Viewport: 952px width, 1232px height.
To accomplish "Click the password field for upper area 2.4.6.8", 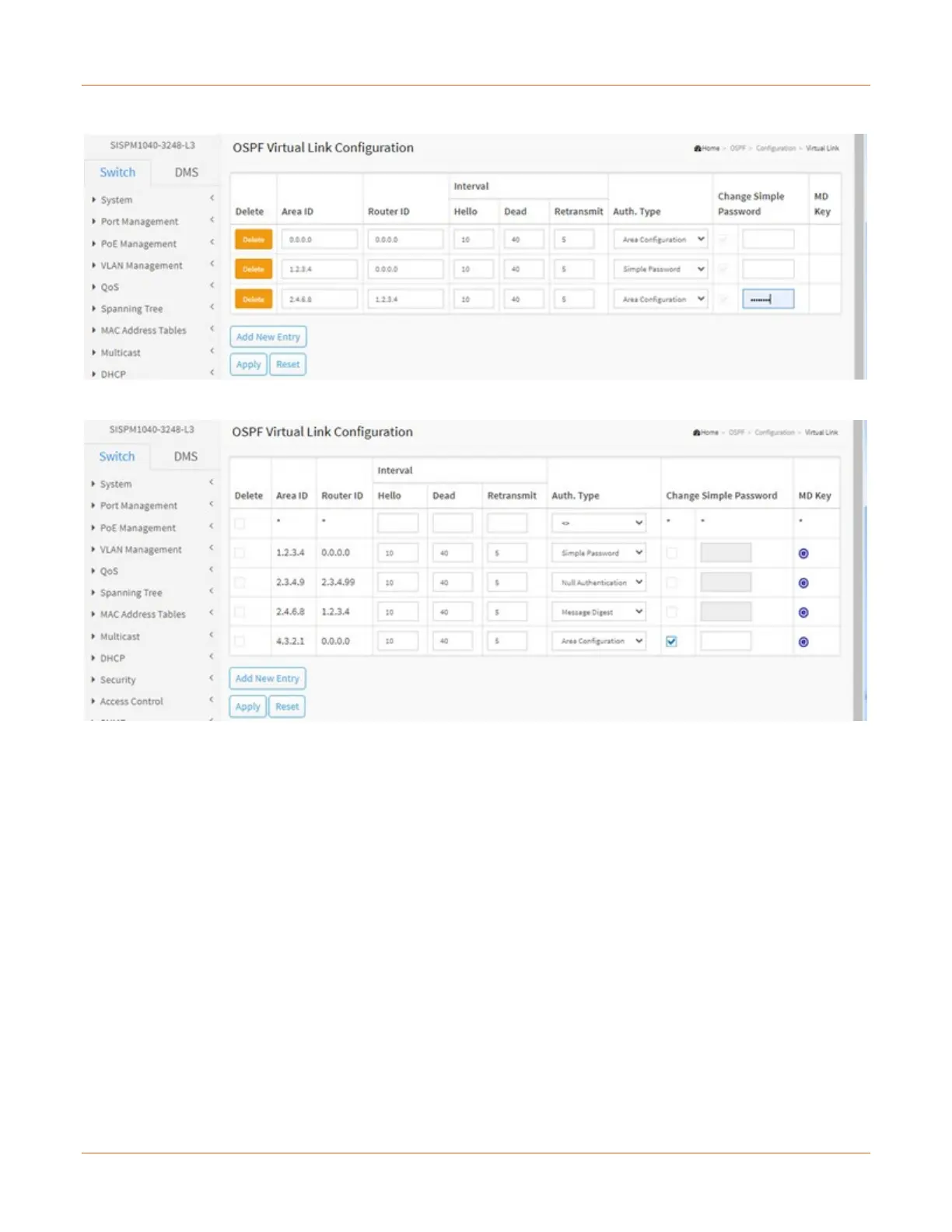I will pyautogui.click(x=768, y=299).
